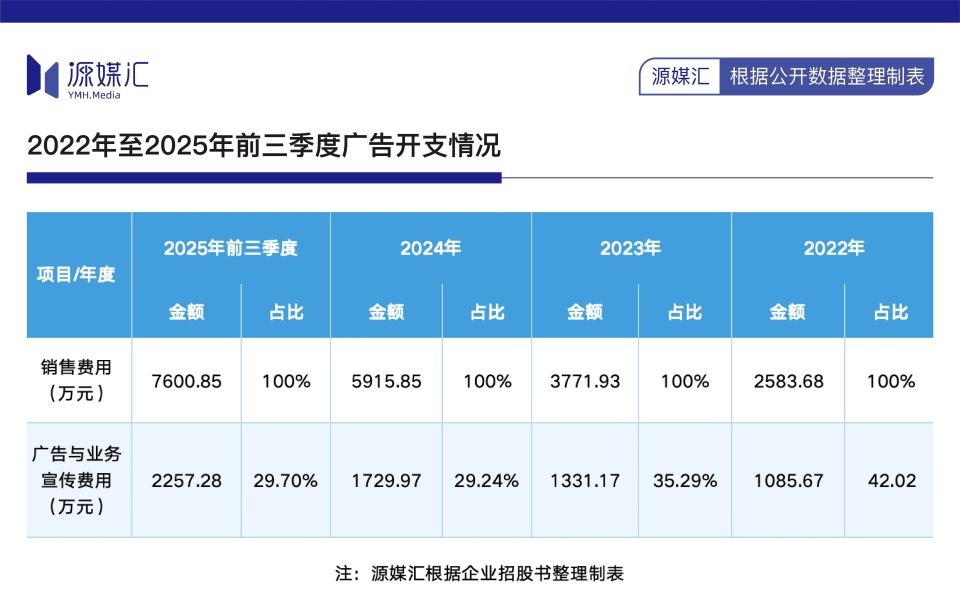Click 占比 subheader under 2023年

coord(684,312)
